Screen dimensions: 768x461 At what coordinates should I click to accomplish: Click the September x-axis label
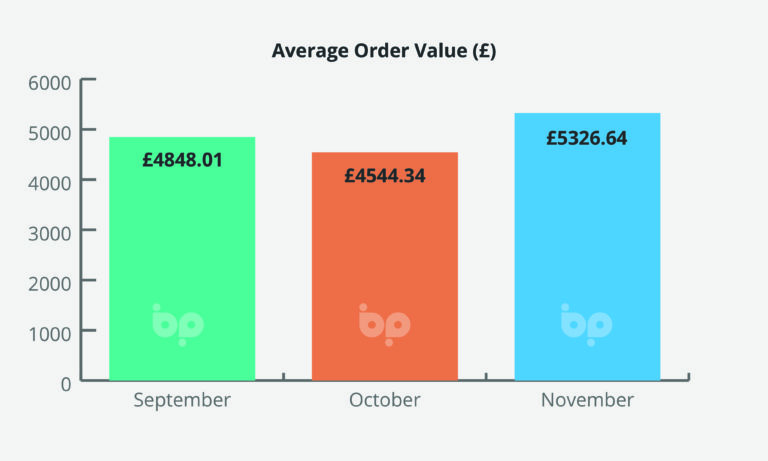click(x=182, y=400)
